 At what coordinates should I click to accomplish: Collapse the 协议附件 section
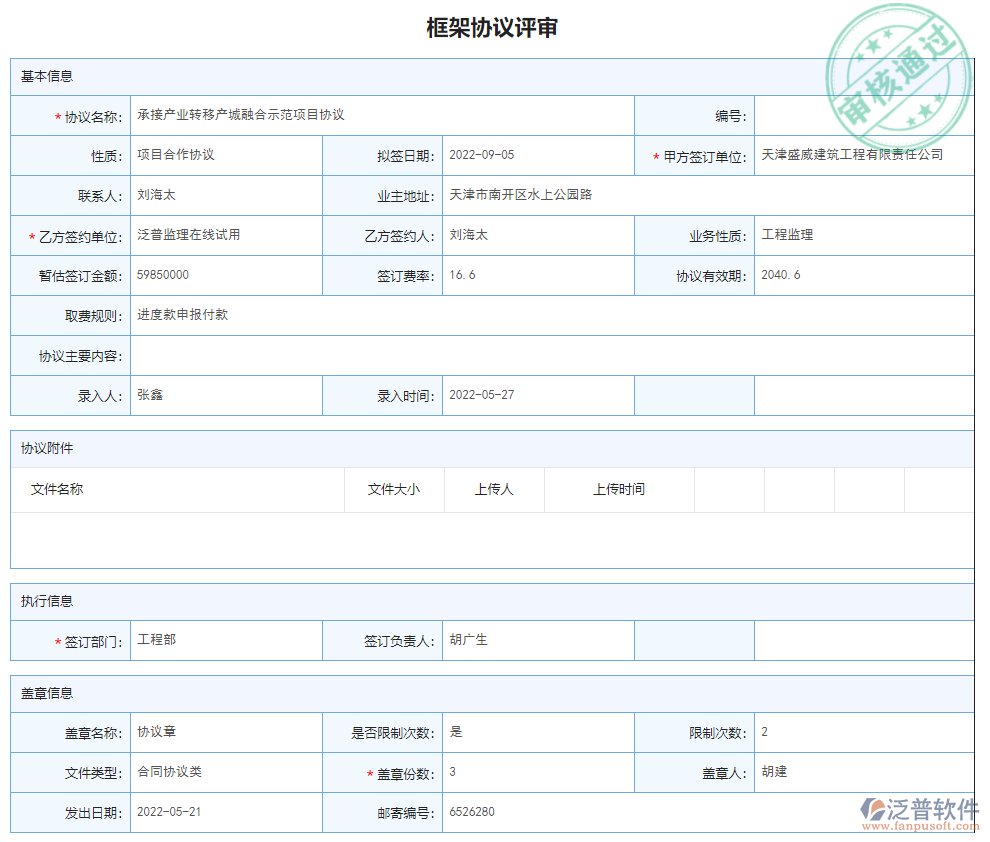point(52,448)
